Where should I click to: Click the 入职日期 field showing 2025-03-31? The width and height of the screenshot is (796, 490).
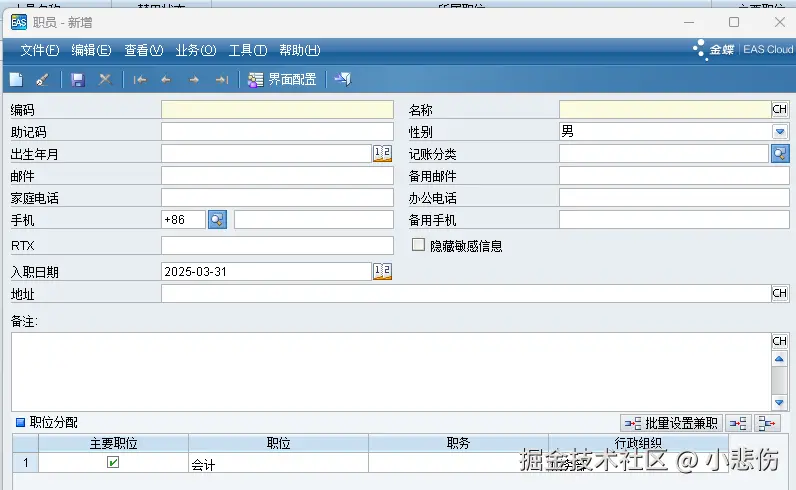click(x=267, y=272)
